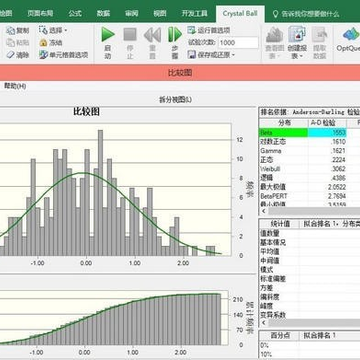Open Run Preferences (运行首选项)

tap(209, 30)
